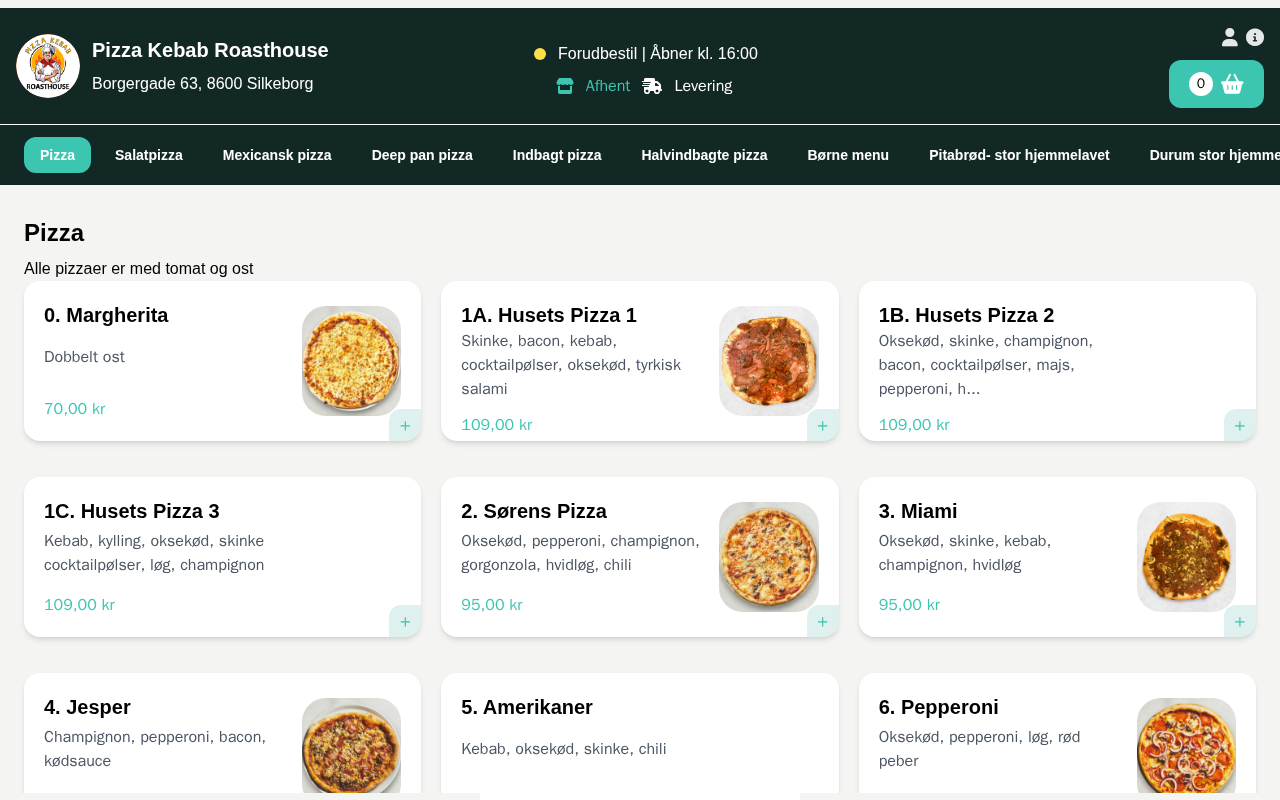Add Miami pizza with plus button

click(x=1240, y=621)
